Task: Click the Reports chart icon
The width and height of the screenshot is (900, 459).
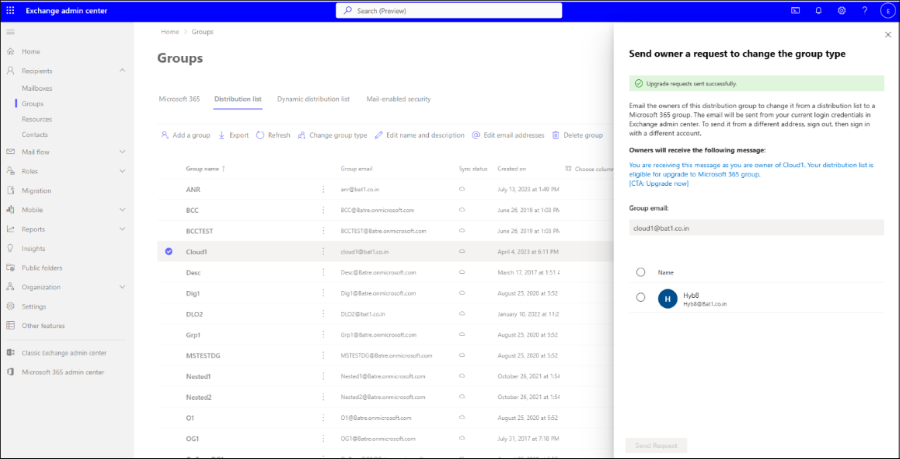Action: pos(10,229)
